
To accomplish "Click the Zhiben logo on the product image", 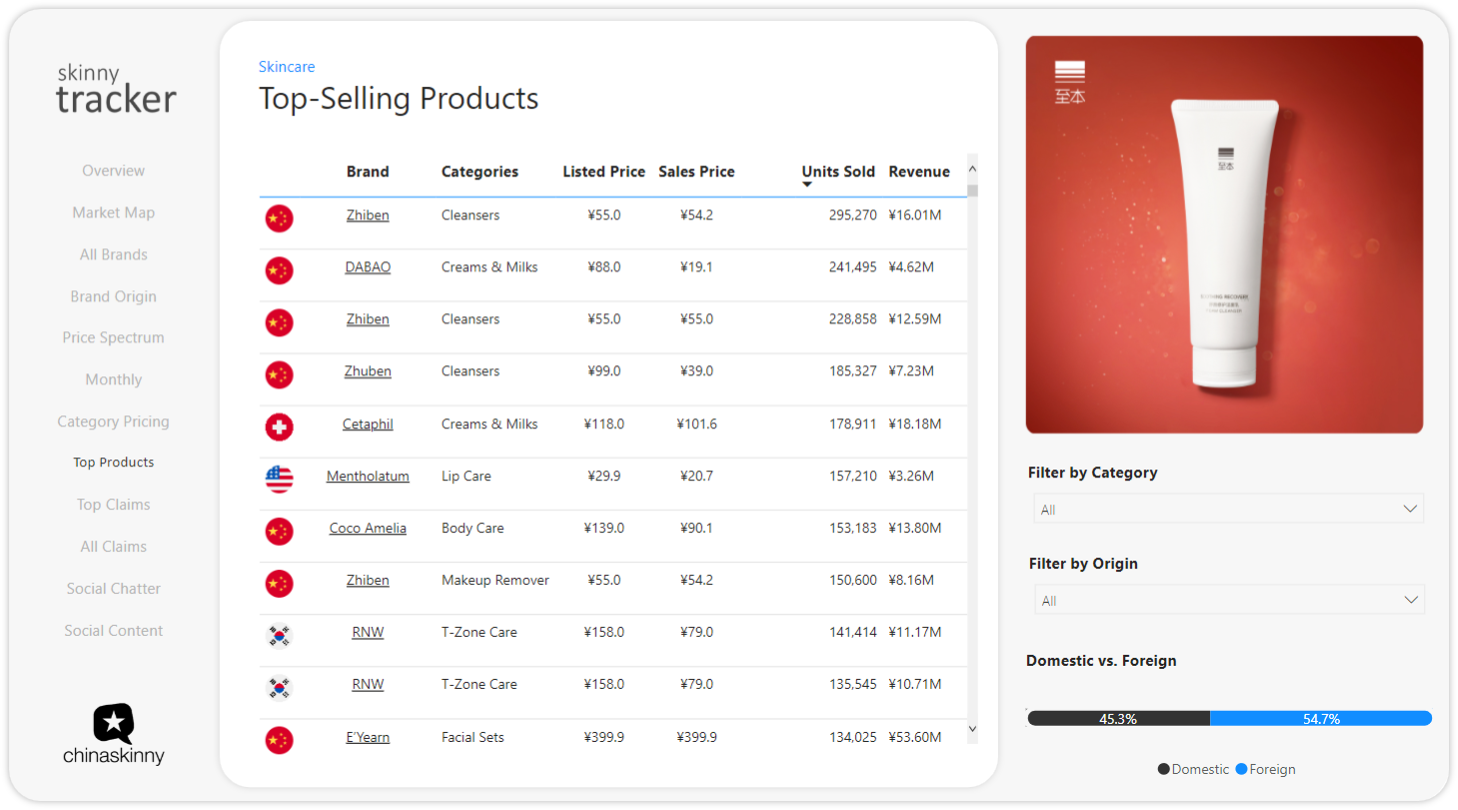I will 1070,82.
